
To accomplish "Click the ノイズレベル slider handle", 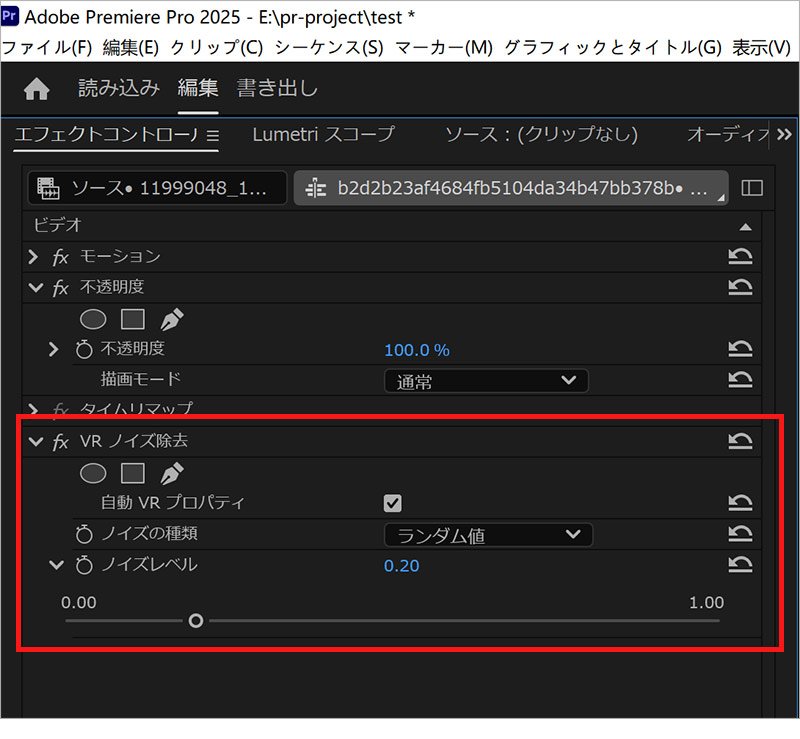I will tap(196, 621).
